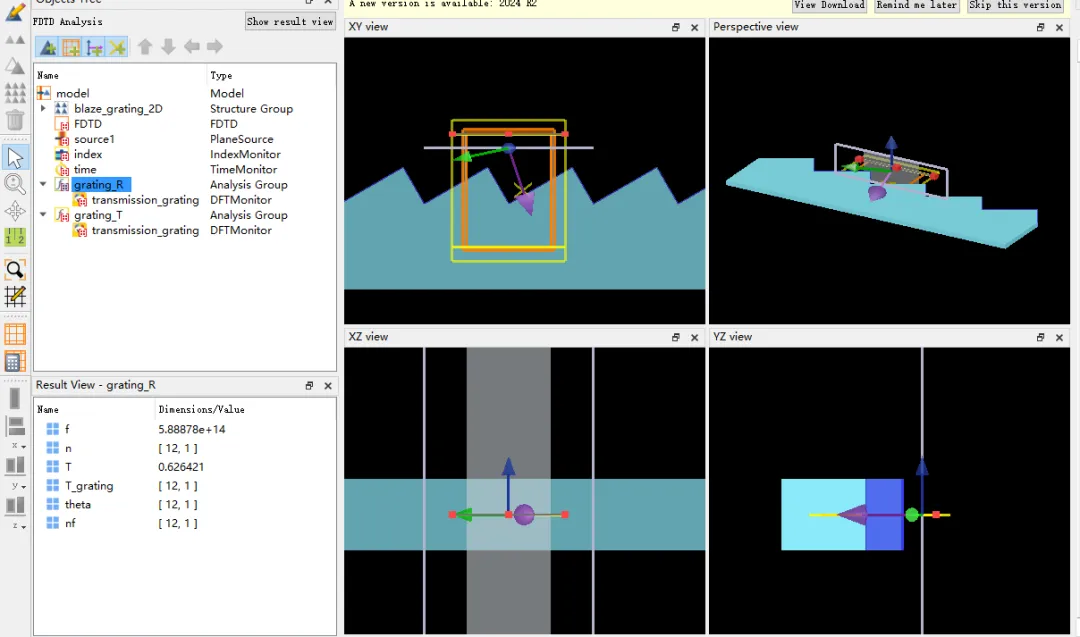Click the blue Z-axis arrow in XZ view
This screenshot has height=637, width=1080.
click(x=509, y=468)
